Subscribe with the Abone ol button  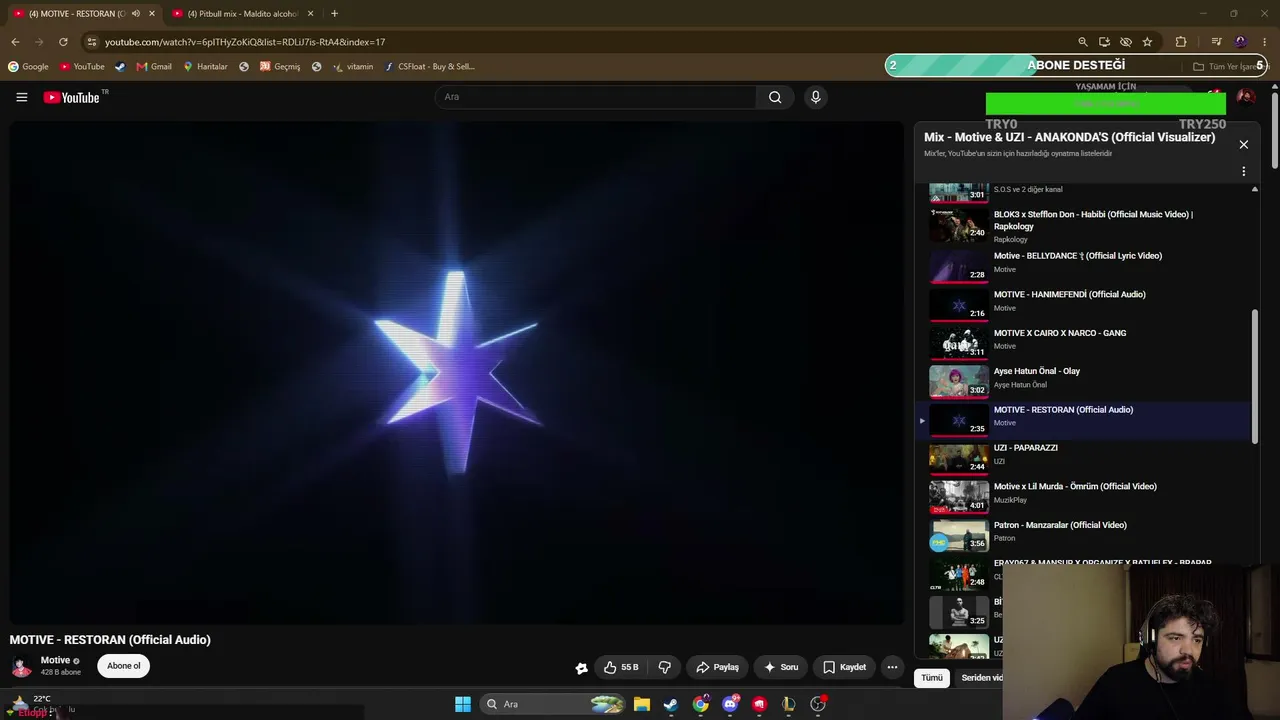tap(124, 666)
